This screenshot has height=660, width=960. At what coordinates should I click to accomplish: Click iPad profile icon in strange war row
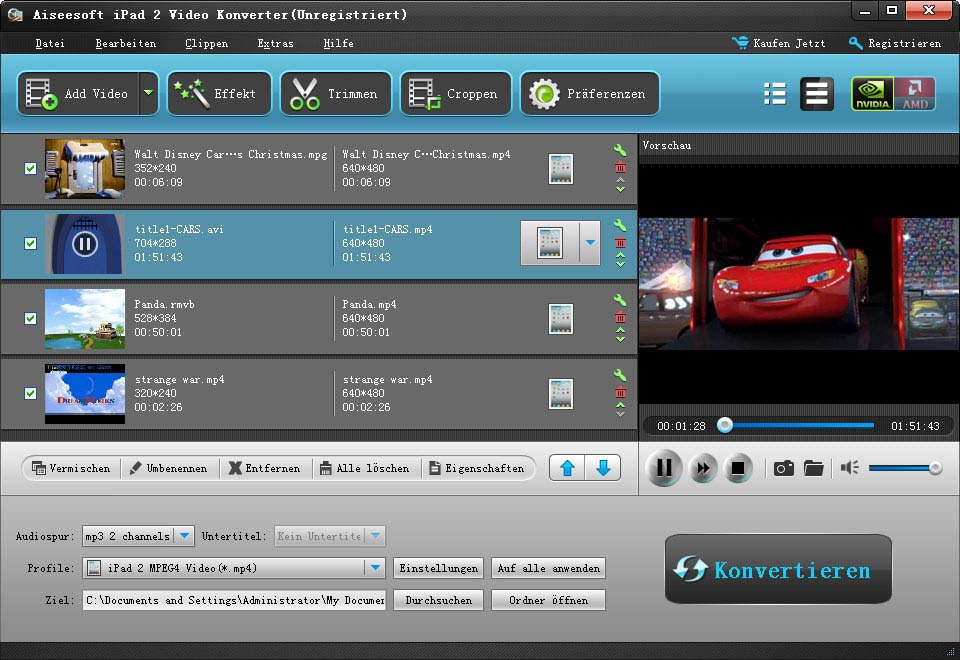561,394
